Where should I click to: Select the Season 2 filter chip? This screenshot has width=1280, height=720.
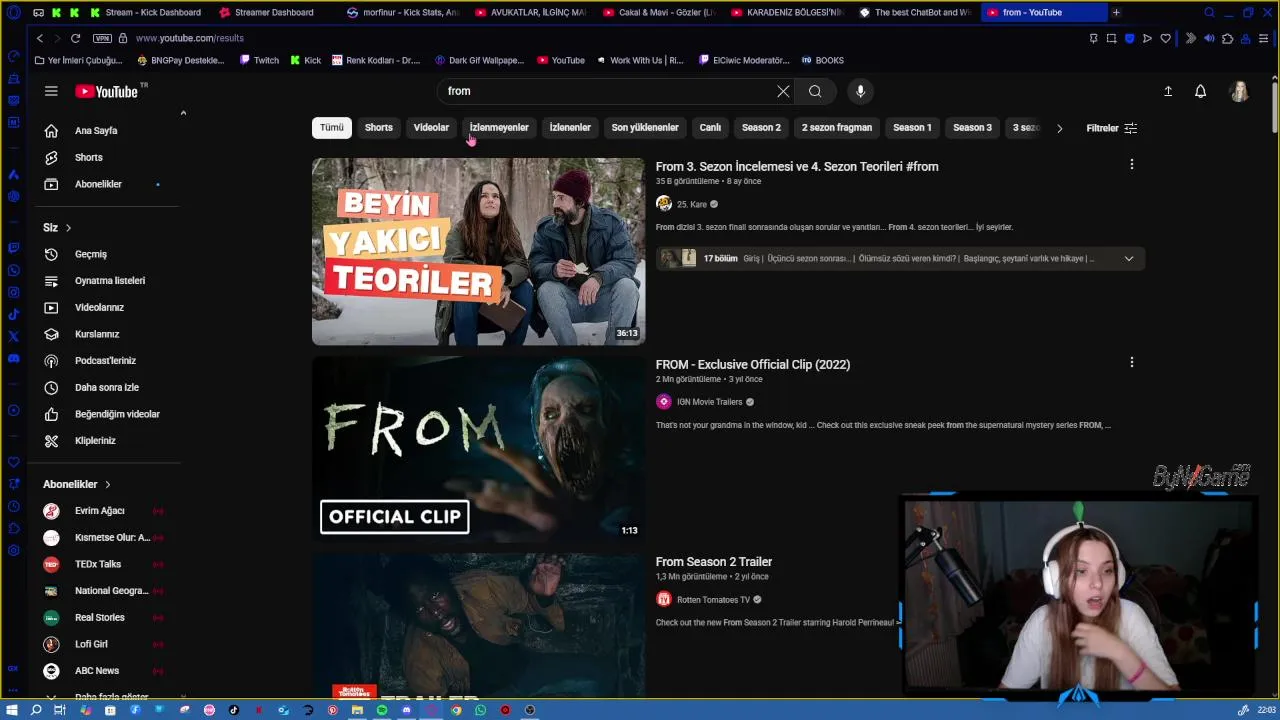pyautogui.click(x=761, y=127)
